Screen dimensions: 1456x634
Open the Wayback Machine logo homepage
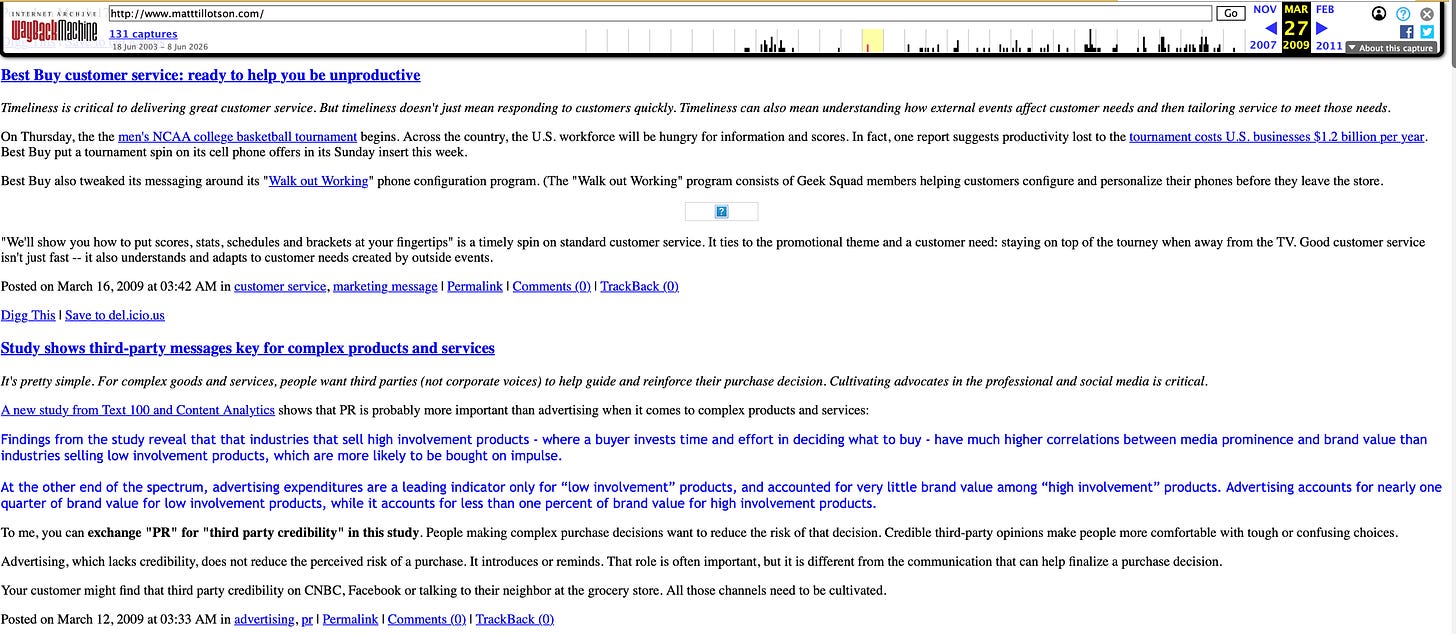pyautogui.click(x=54, y=28)
